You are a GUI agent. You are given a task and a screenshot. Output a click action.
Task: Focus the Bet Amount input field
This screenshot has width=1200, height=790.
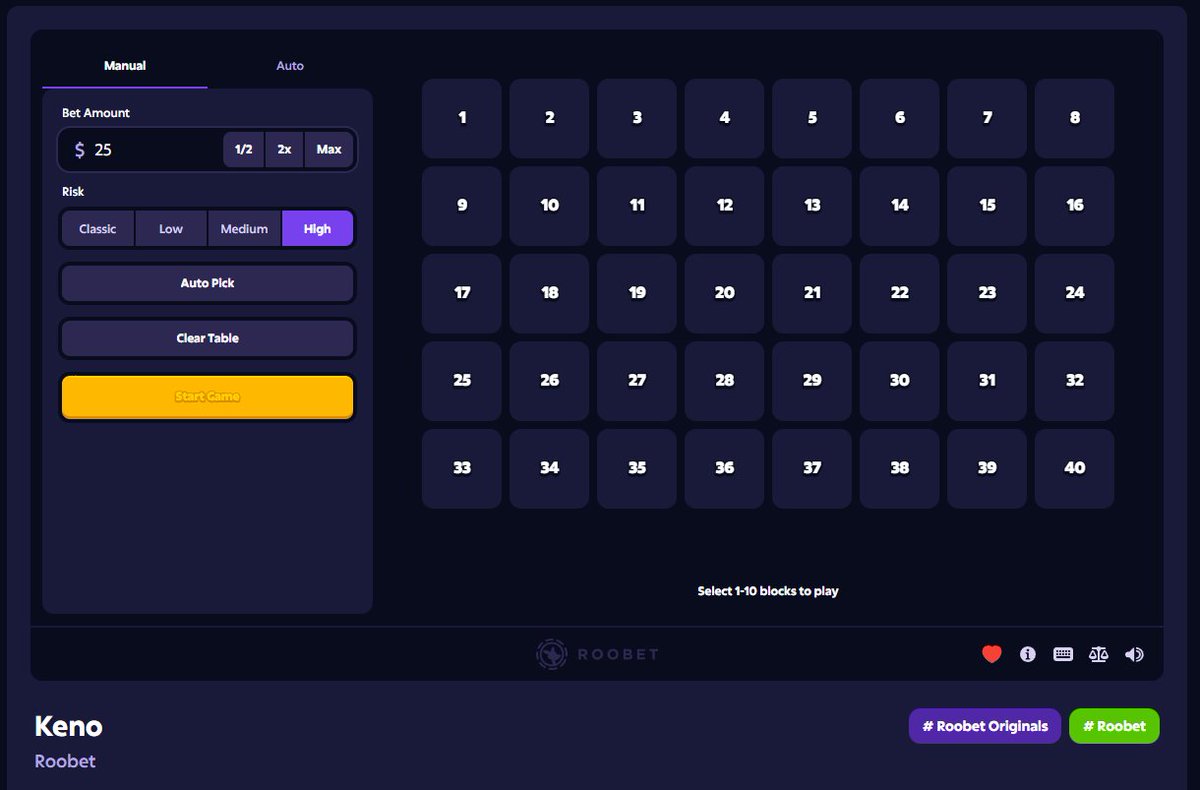[x=140, y=150]
